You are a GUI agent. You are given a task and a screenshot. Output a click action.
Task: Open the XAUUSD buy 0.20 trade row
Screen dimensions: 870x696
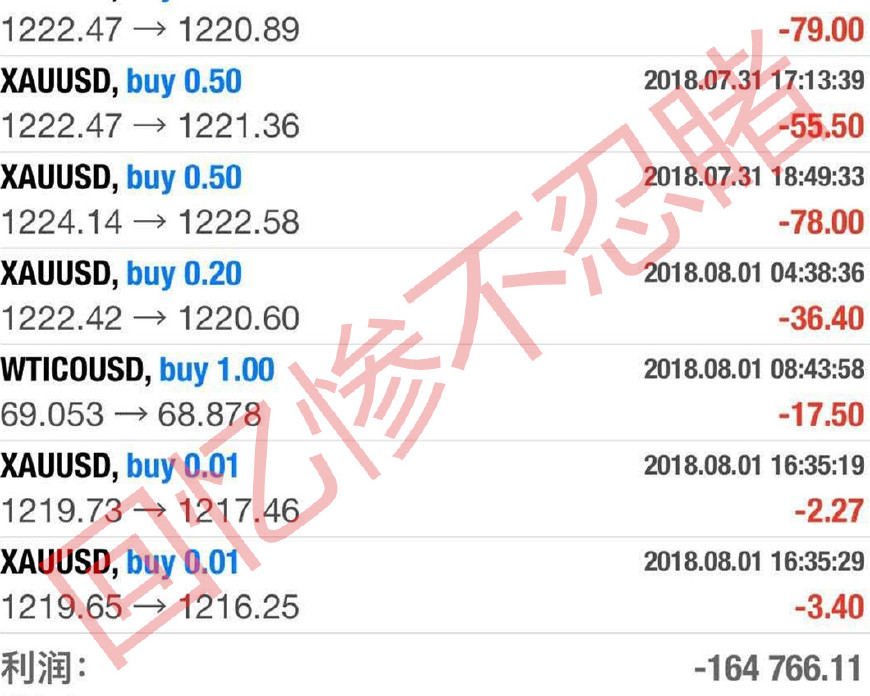pos(435,296)
